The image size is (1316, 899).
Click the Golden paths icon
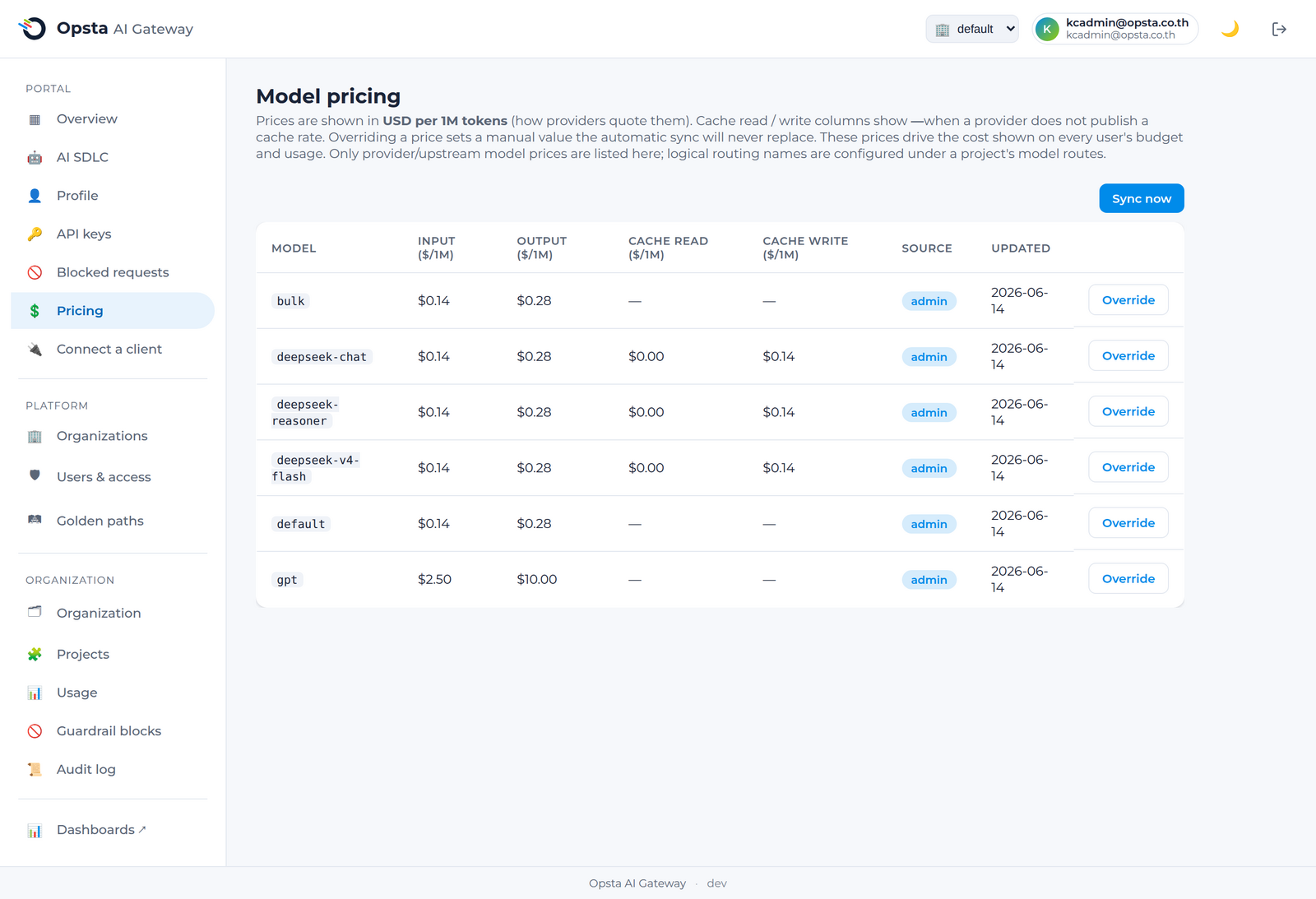[35, 519]
